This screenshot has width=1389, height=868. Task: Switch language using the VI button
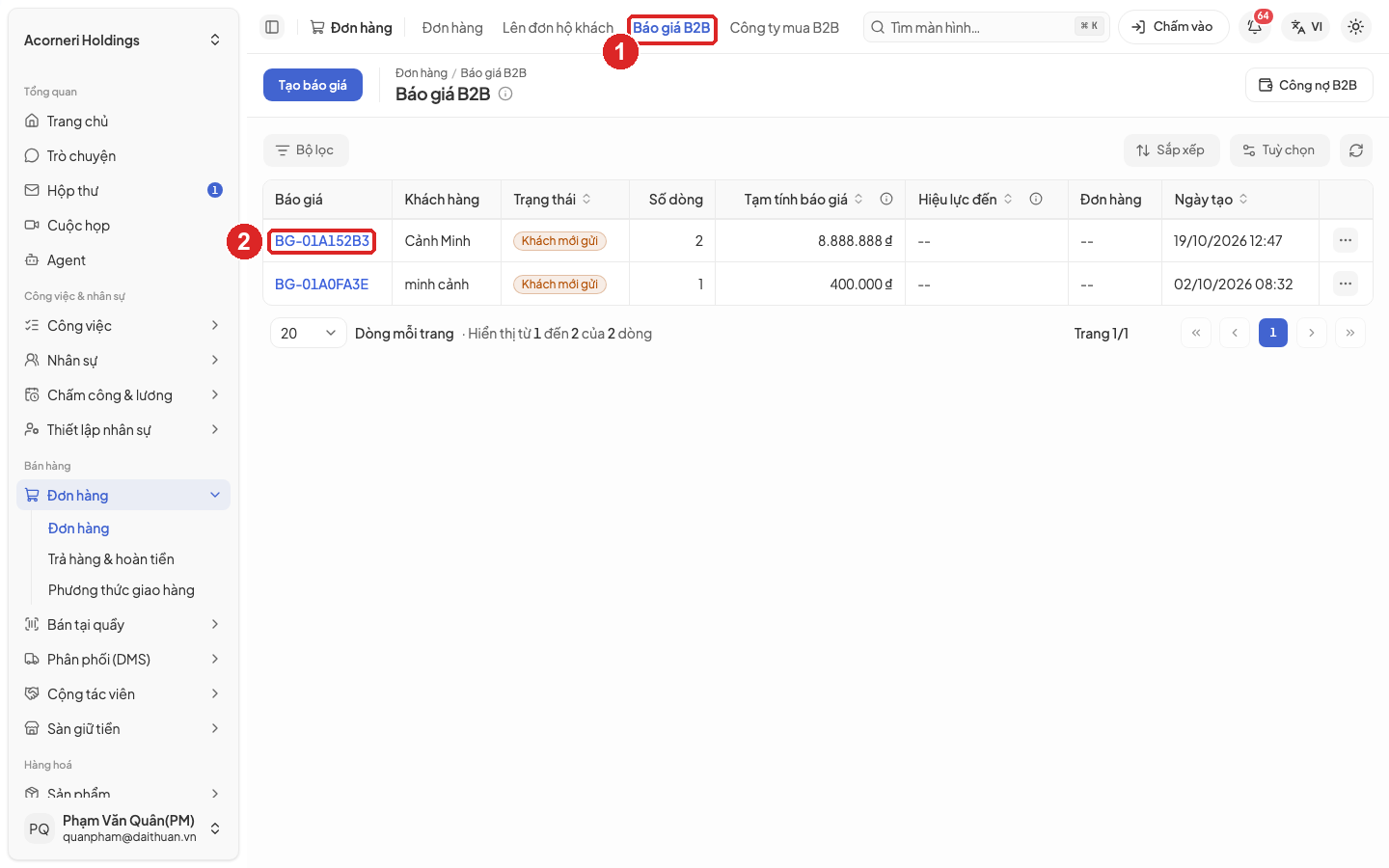click(x=1307, y=27)
